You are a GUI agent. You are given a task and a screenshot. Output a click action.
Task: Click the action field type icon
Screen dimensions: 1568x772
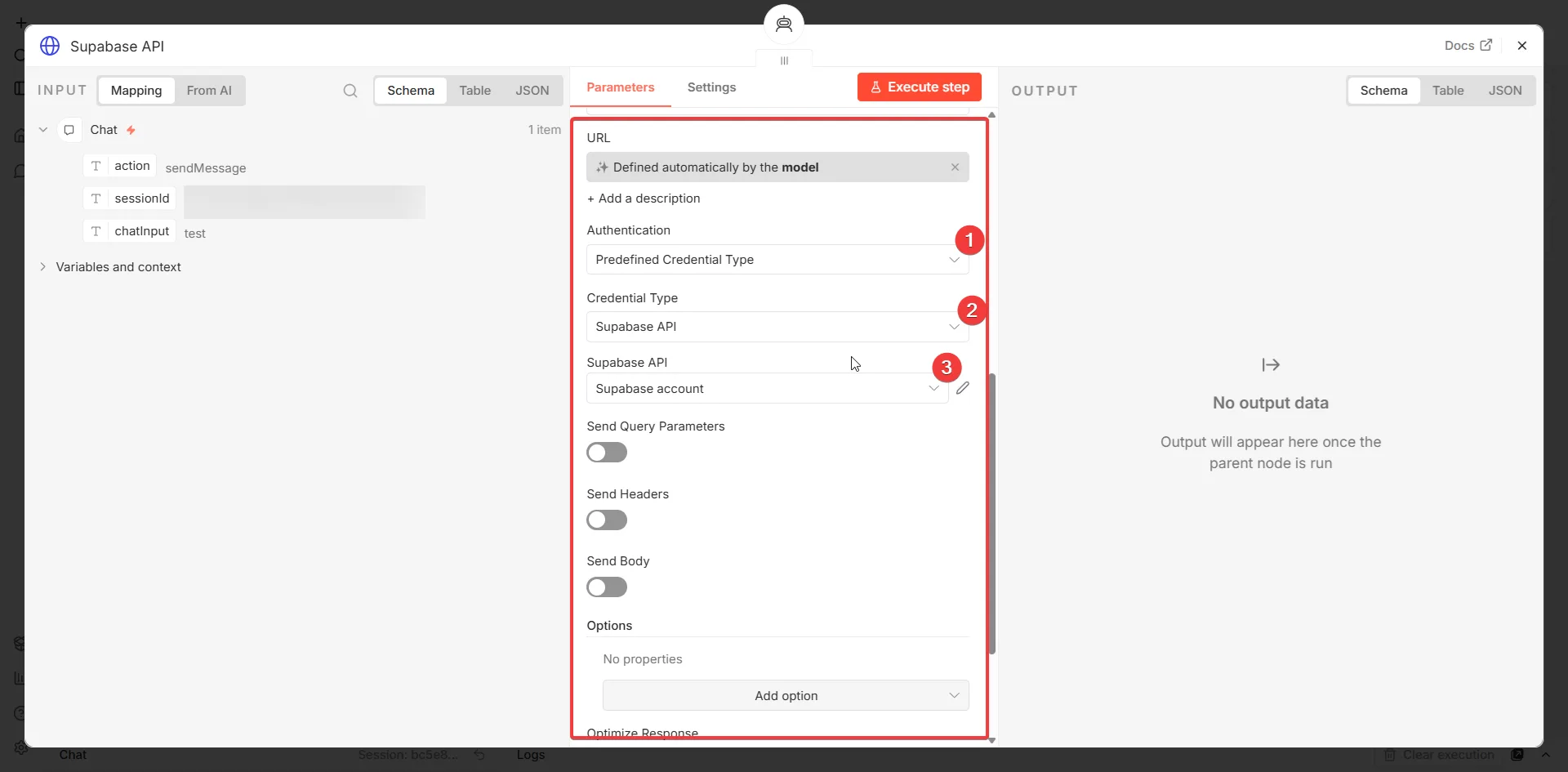point(96,166)
